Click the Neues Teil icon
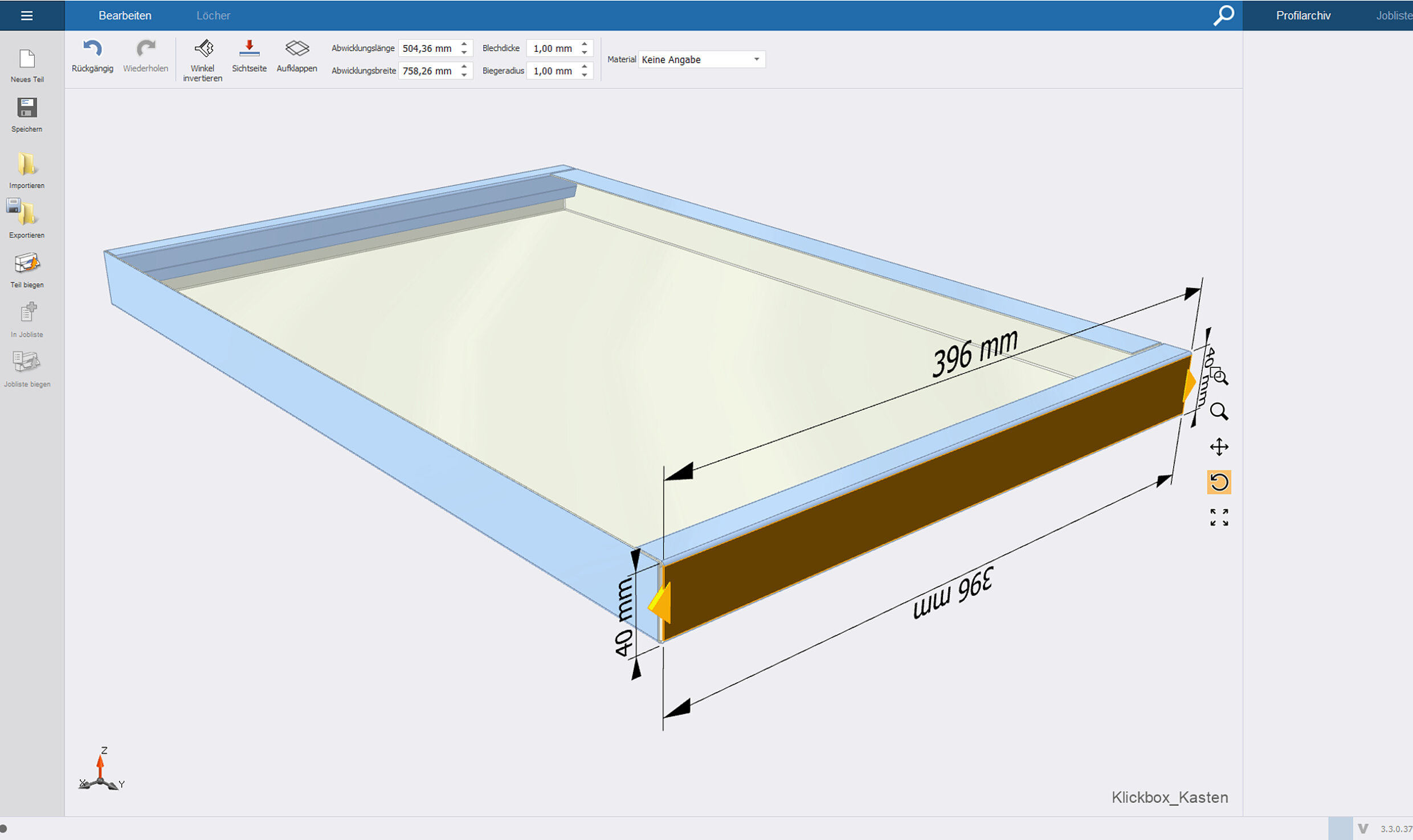Screen dimensions: 1413x840 (x=27, y=59)
